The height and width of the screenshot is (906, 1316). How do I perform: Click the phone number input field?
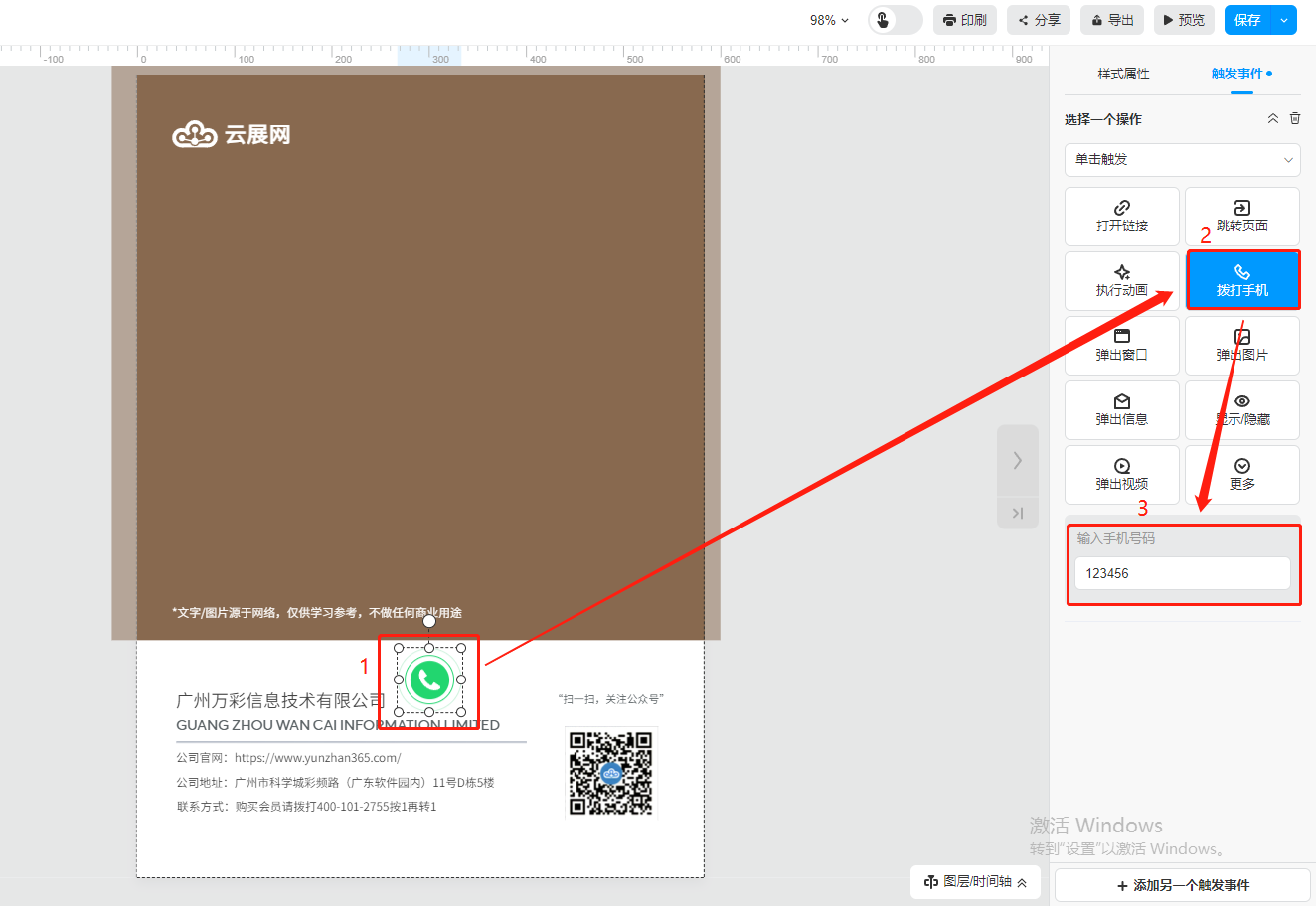pos(1182,573)
